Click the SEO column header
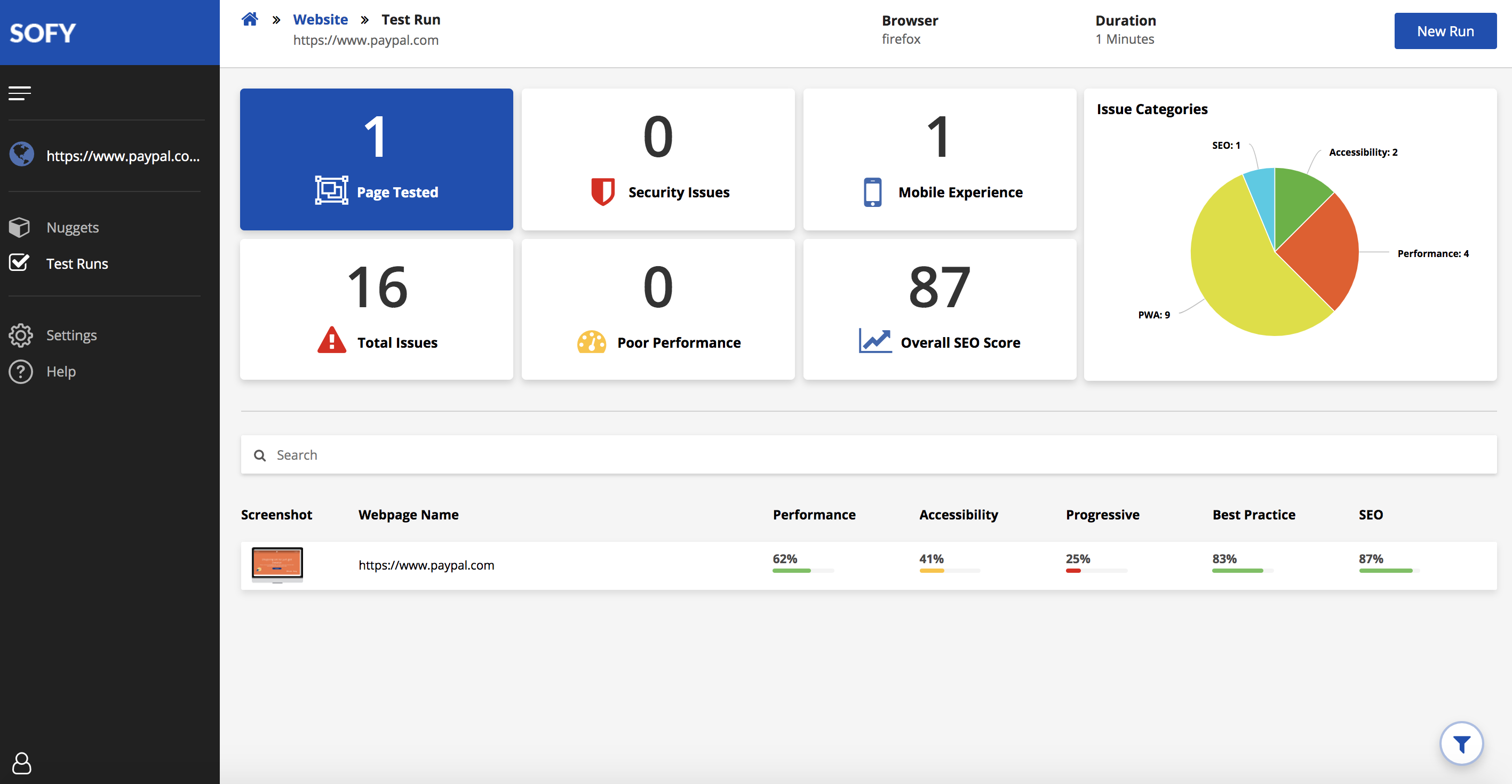 click(1371, 515)
